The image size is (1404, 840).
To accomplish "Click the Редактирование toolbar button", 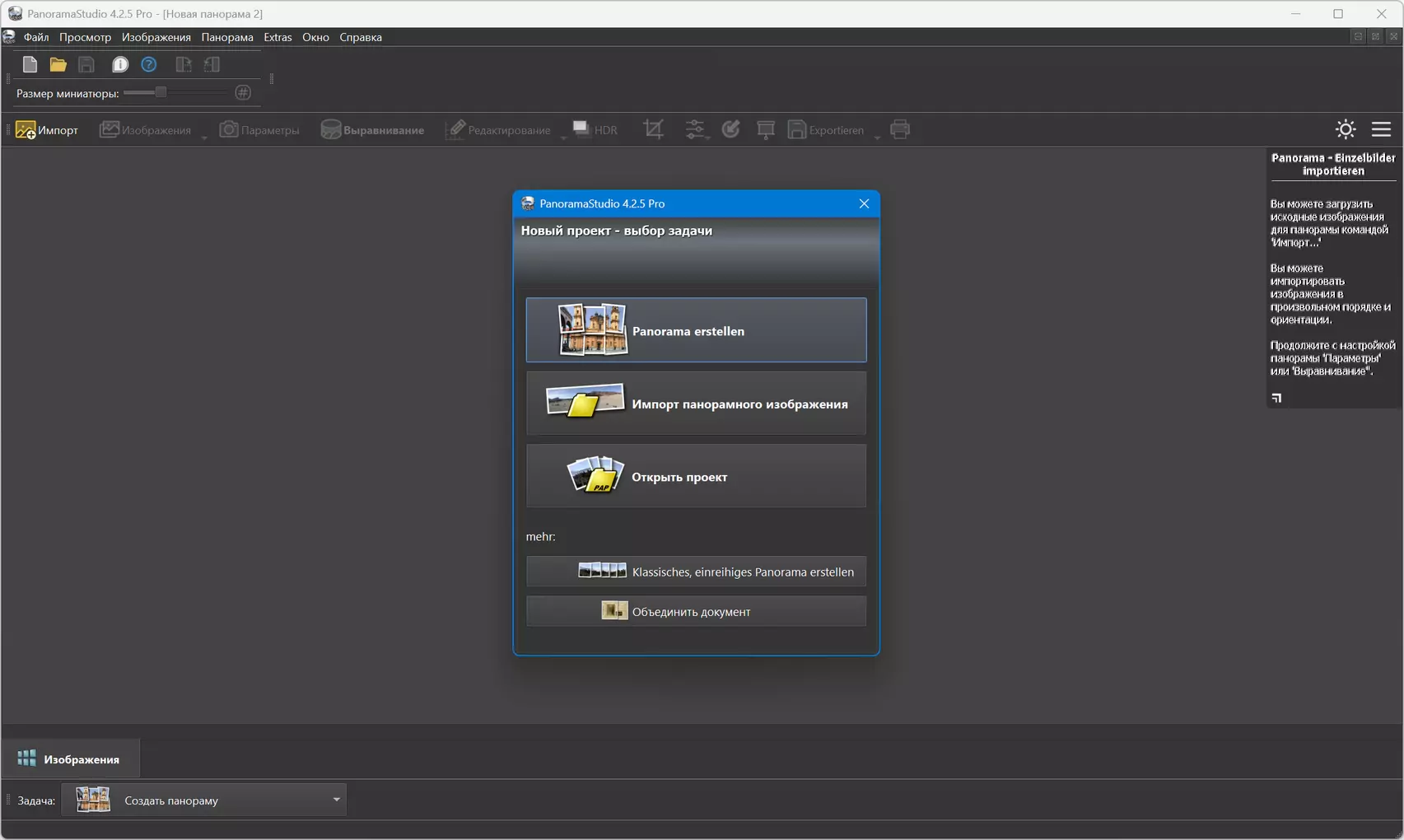I will click(x=498, y=129).
